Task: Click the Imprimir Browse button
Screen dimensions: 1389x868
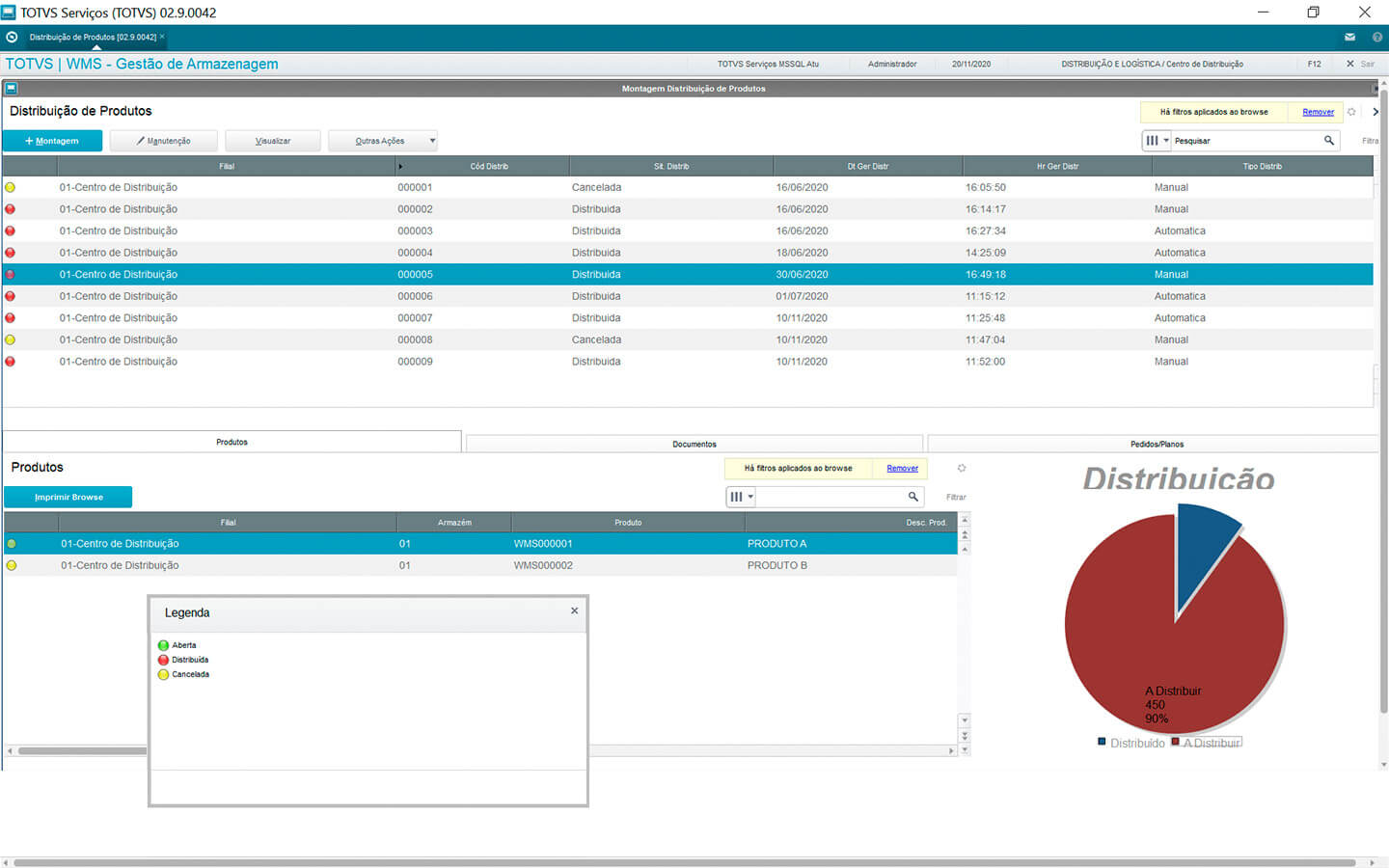Action: pos(68,497)
